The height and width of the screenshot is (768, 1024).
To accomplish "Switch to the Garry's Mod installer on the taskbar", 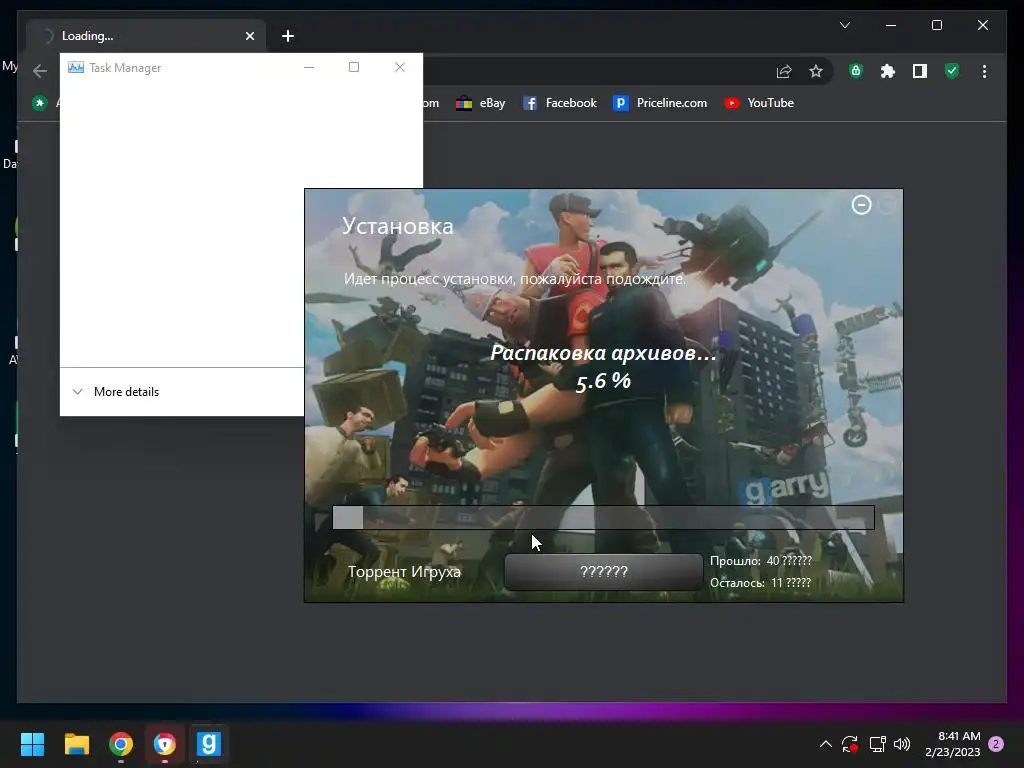I will click(208, 744).
